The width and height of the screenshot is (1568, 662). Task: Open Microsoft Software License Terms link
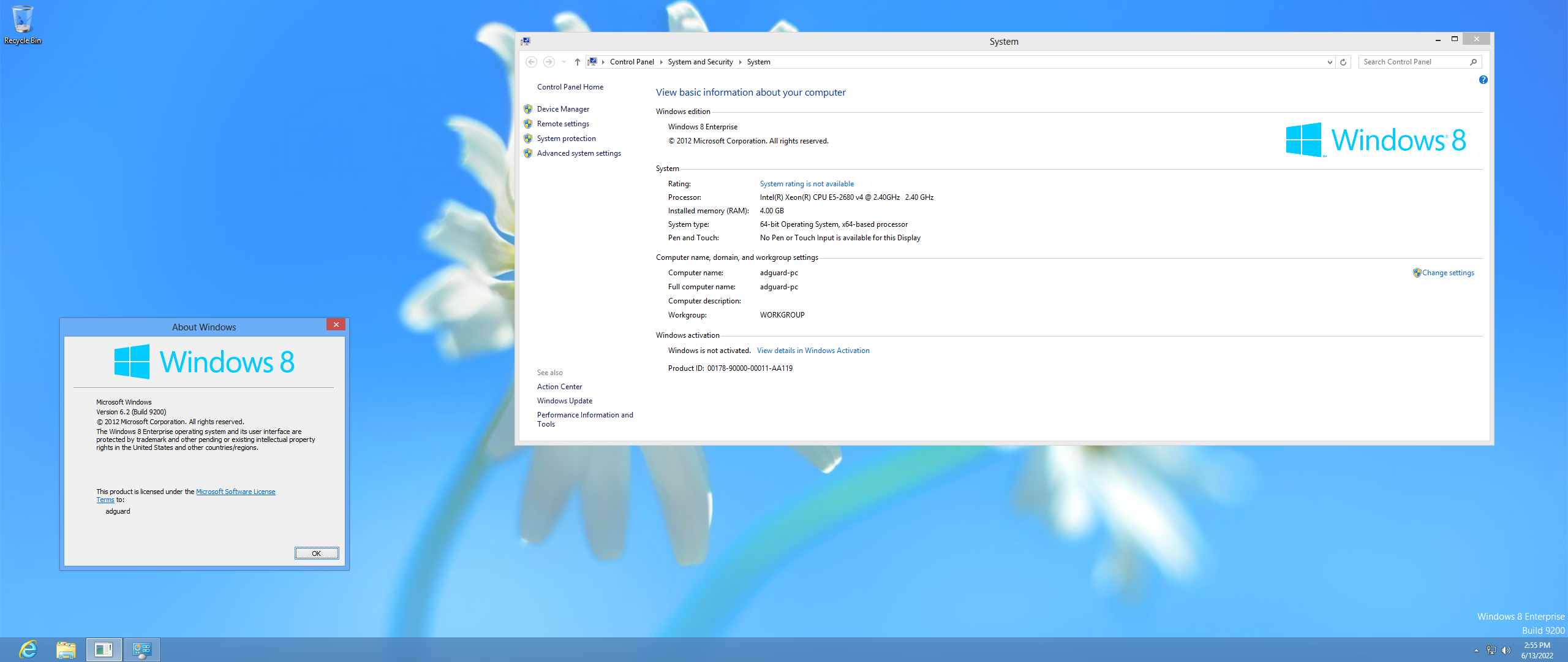235,492
